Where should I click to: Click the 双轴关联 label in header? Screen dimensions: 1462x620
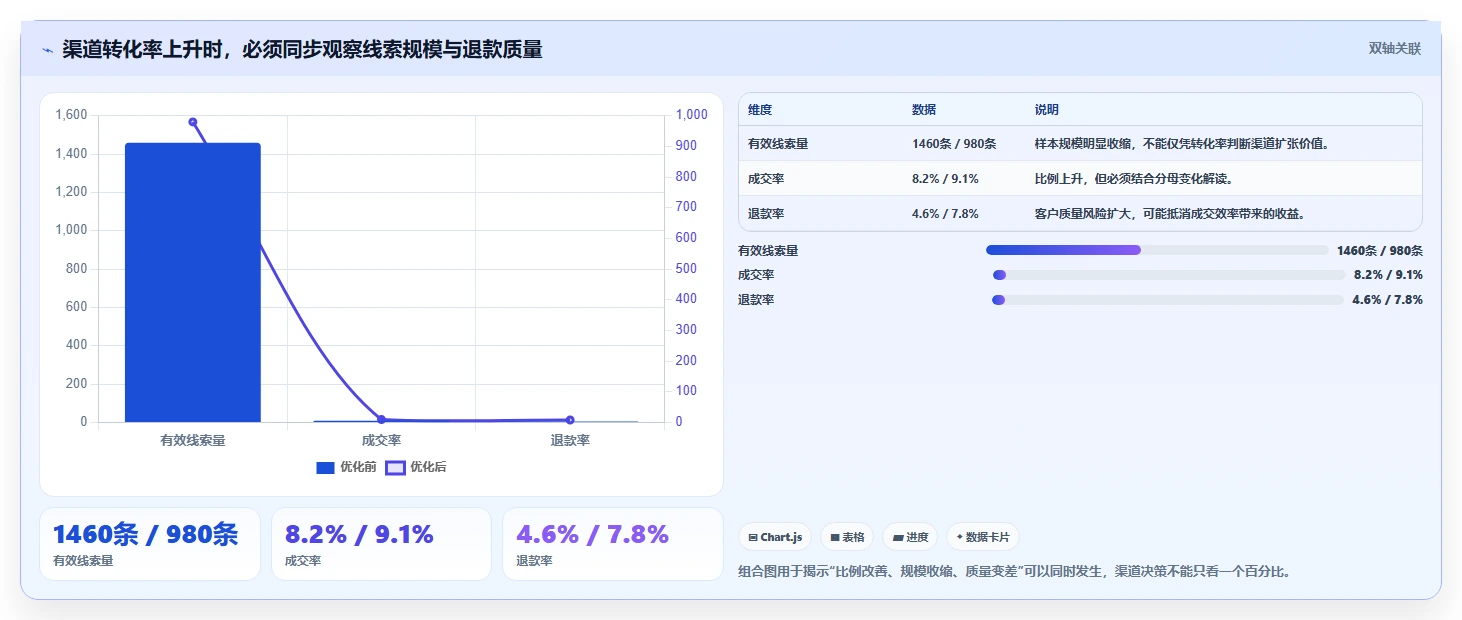click(1394, 48)
